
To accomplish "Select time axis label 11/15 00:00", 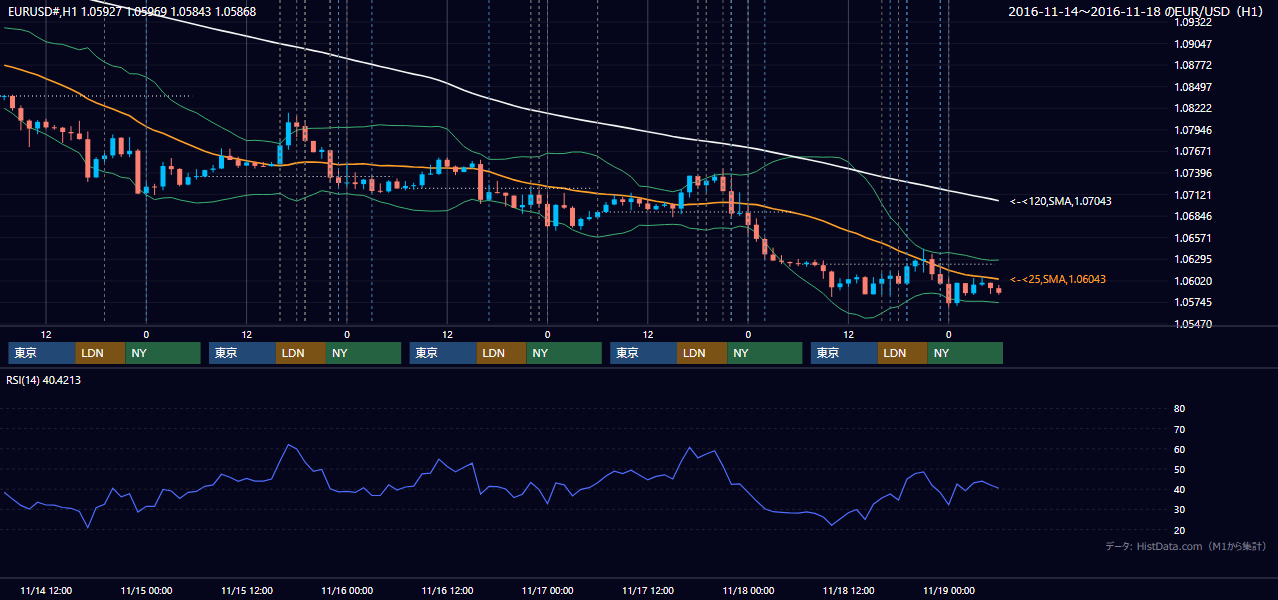I will pos(146,590).
